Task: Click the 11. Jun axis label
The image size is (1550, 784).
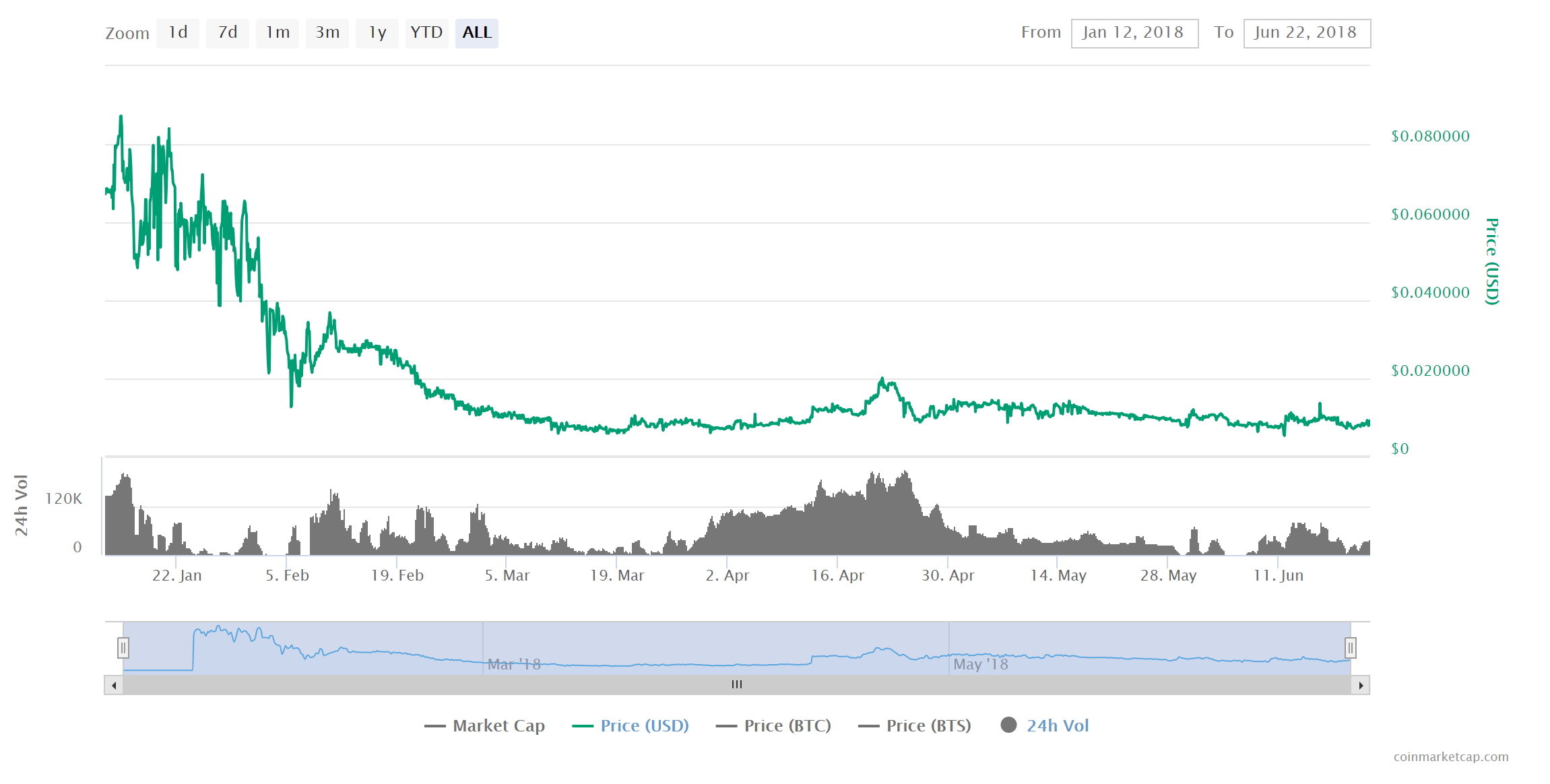Action: click(1279, 575)
